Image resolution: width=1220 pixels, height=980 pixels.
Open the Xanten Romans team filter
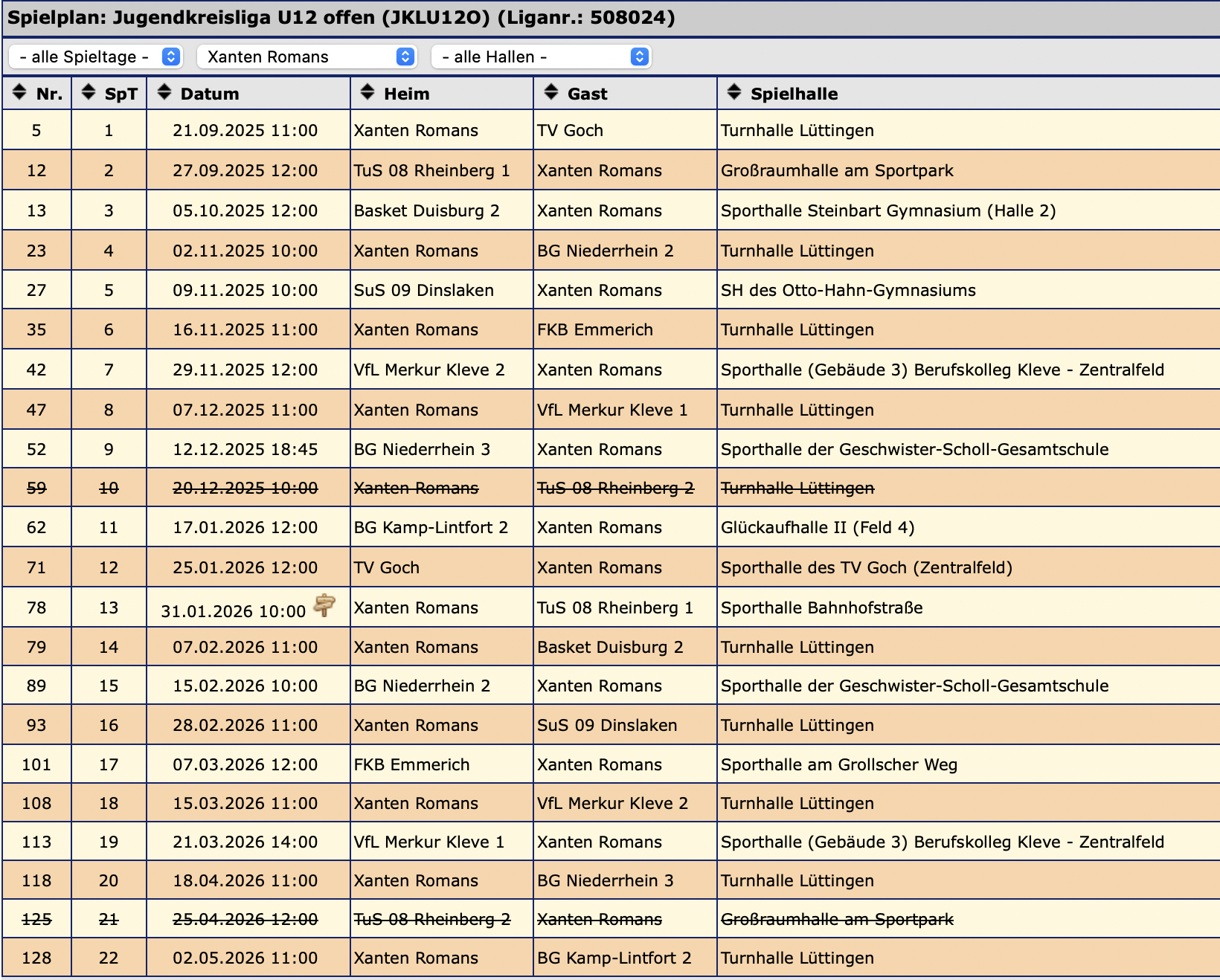(x=306, y=57)
